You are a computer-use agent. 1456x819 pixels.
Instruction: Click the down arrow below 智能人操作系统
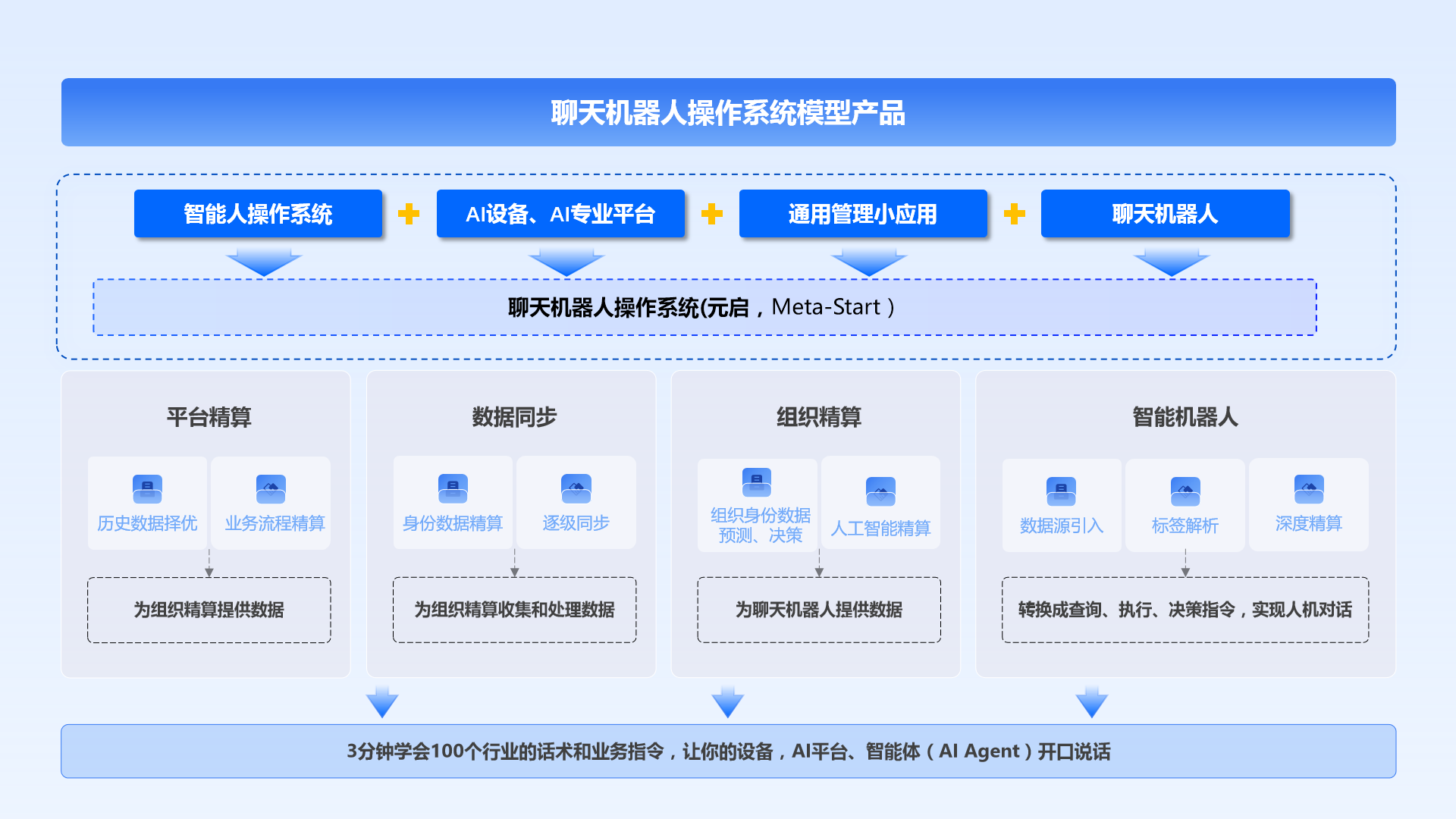[264, 262]
